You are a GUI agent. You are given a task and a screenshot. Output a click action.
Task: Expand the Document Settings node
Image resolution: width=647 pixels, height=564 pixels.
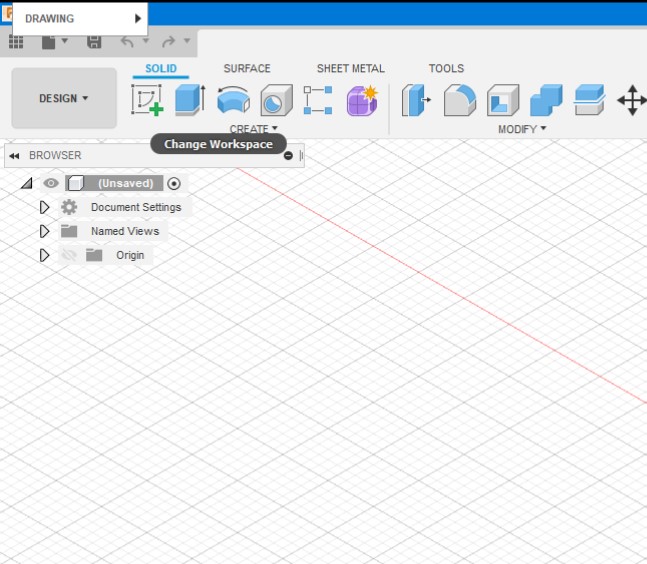click(x=45, y=207)
